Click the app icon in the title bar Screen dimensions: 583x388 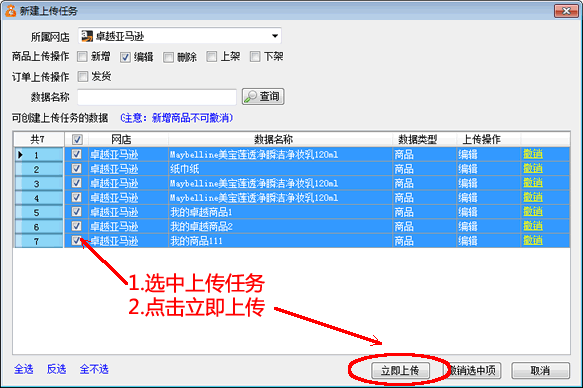[x=10, y=11]
